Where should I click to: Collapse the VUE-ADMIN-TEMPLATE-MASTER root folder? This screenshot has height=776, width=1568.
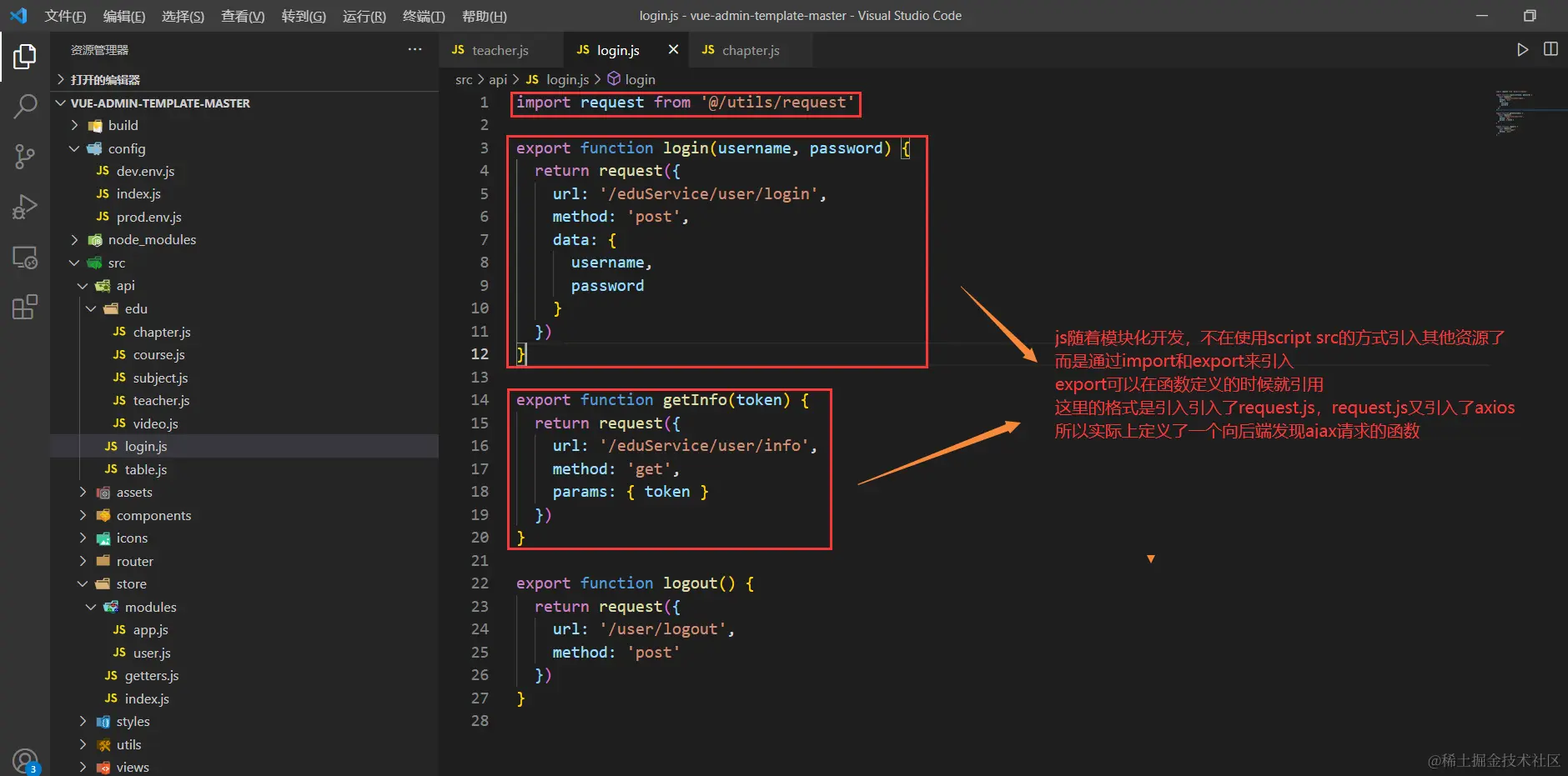tap(244, 103)
